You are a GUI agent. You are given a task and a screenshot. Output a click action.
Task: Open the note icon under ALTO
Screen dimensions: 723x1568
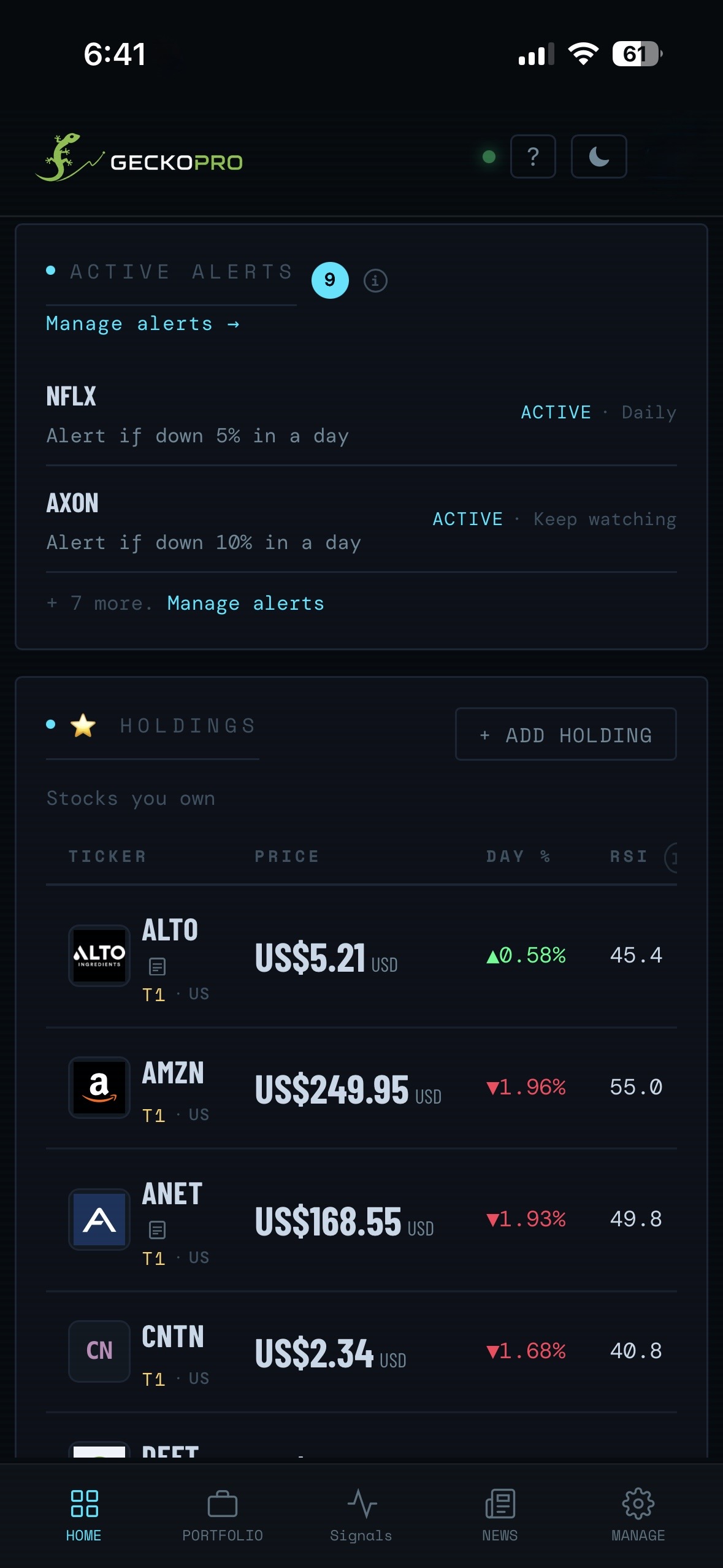point(157,967)
